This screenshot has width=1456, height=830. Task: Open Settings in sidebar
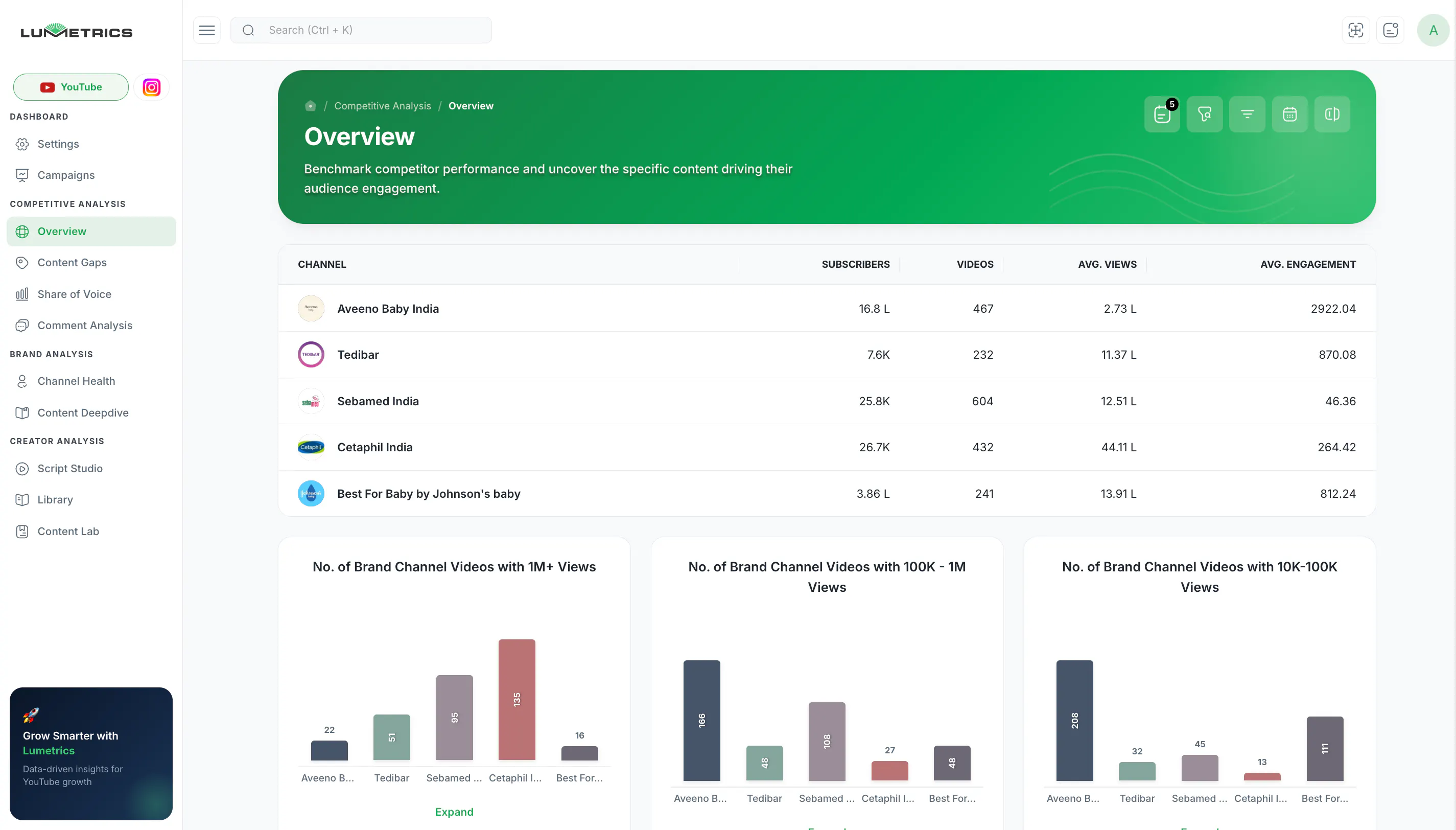pyautogui.click(x=91, y=144)
